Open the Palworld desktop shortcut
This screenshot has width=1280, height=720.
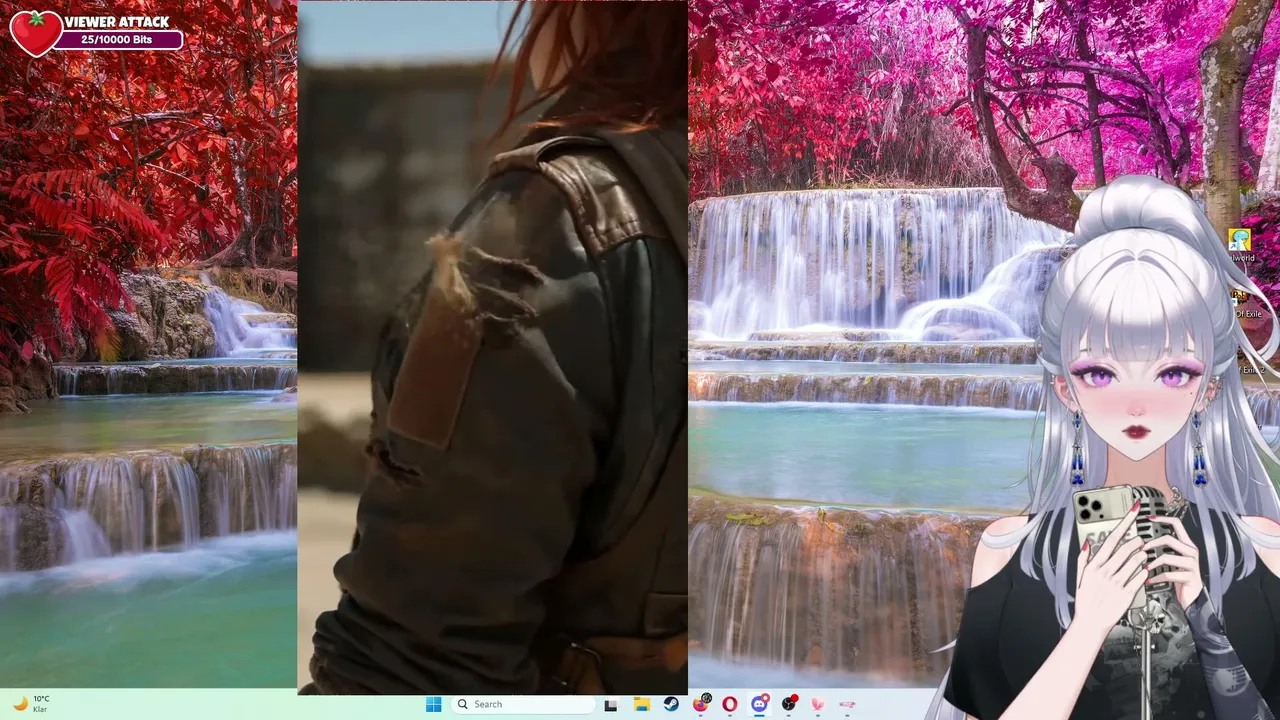tap(1240, 245)
